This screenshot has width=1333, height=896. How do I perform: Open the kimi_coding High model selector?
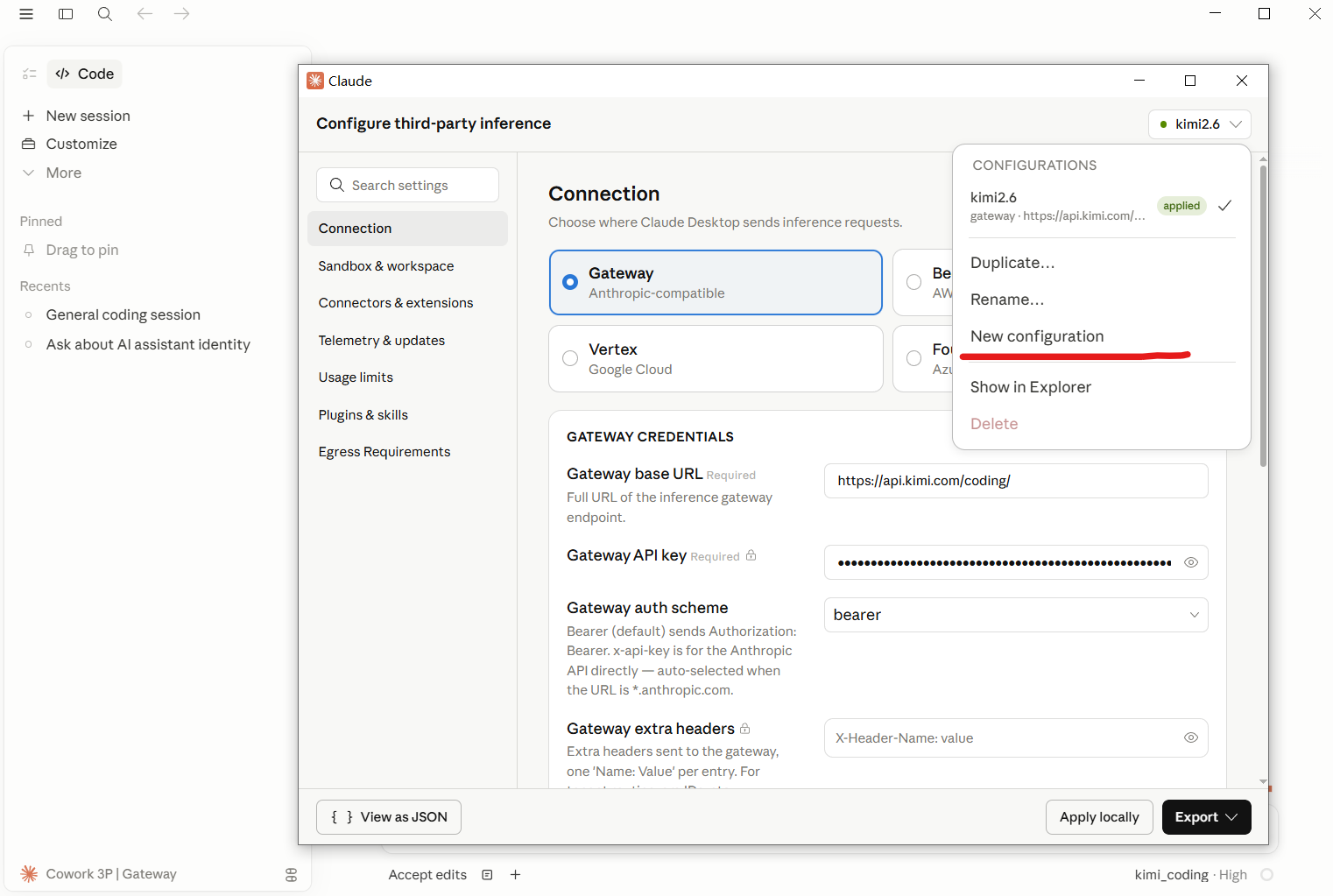tap(1190, 874)
